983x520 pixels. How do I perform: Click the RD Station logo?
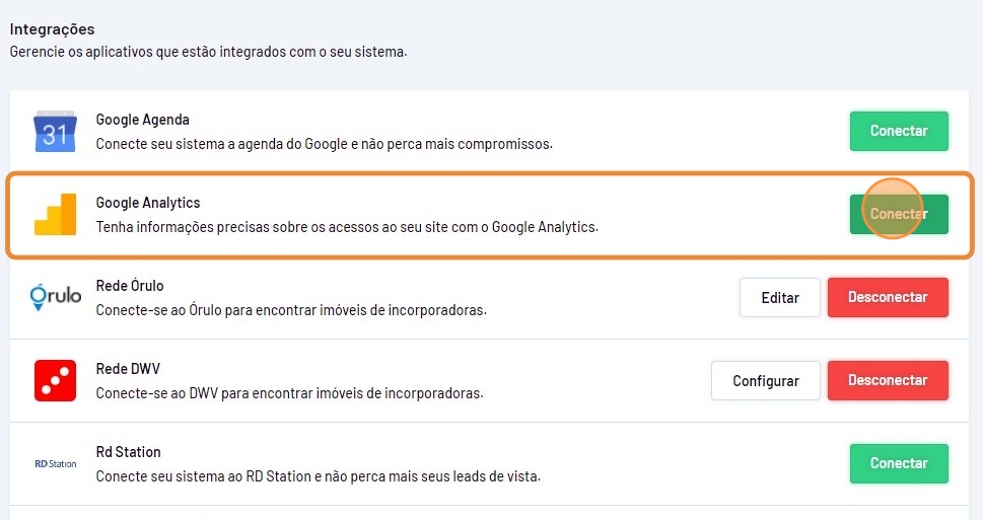click(55, 463)
